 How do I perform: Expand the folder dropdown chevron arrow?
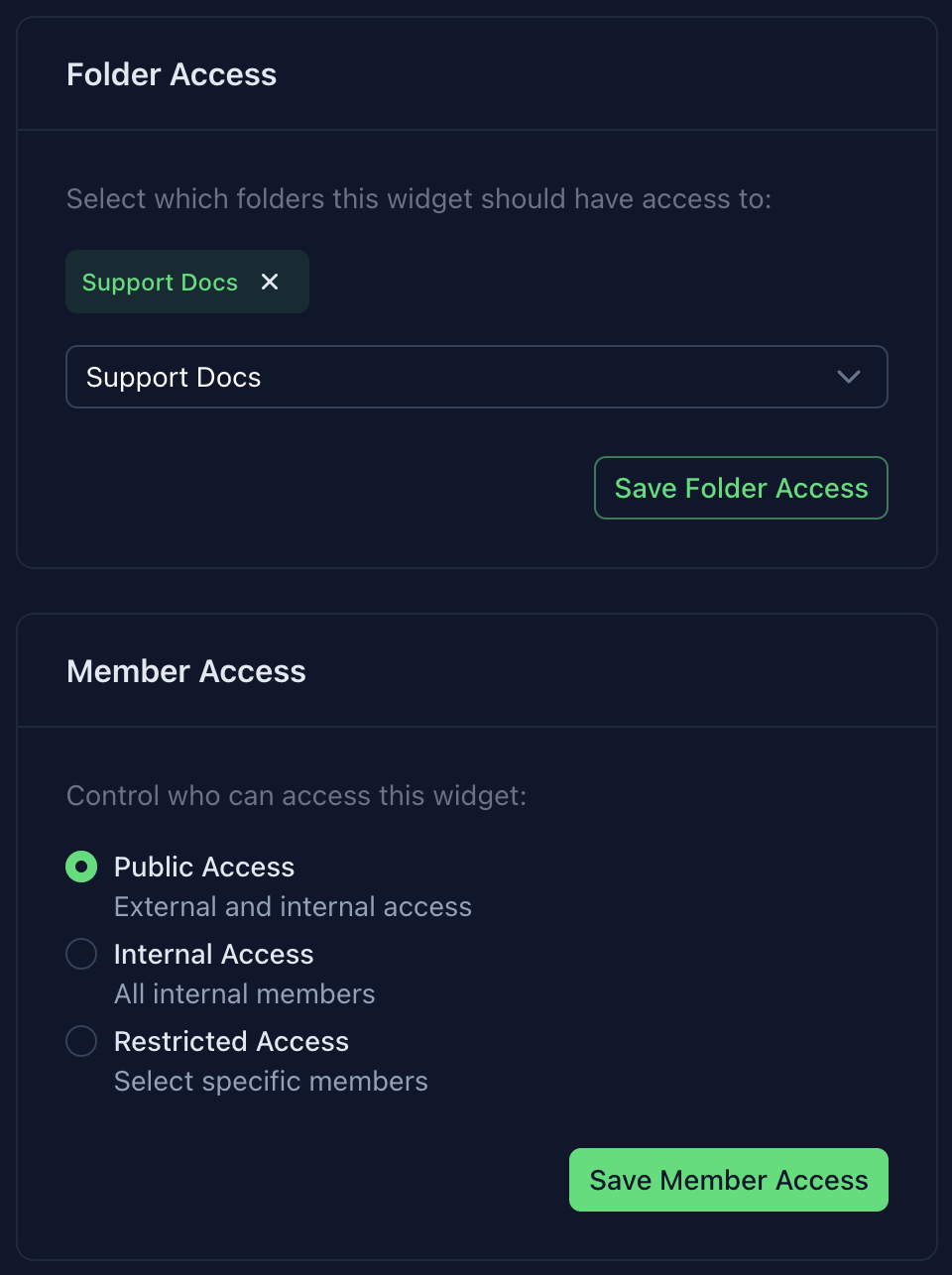(848, 377)
